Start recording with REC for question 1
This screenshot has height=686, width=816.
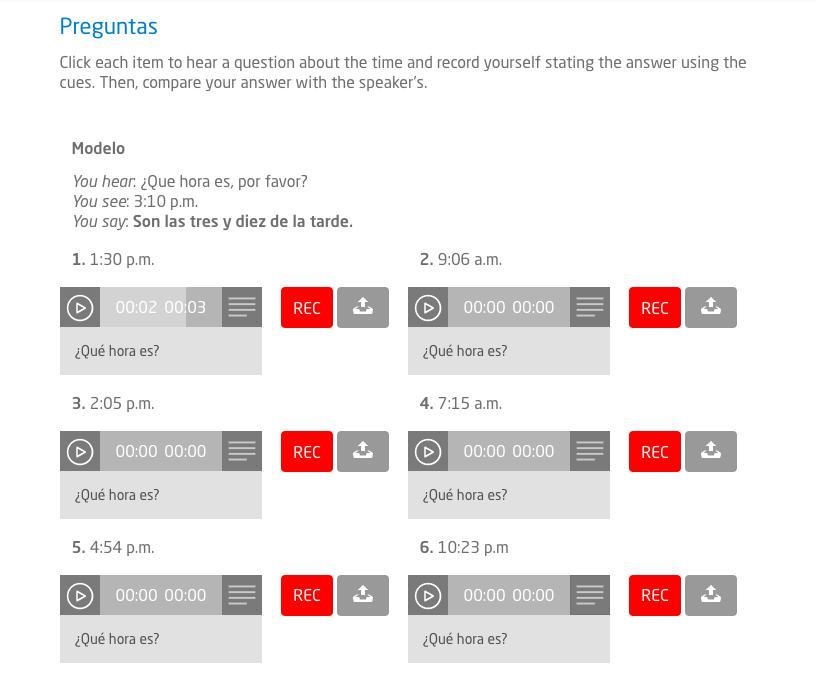(x=307, y=308)
